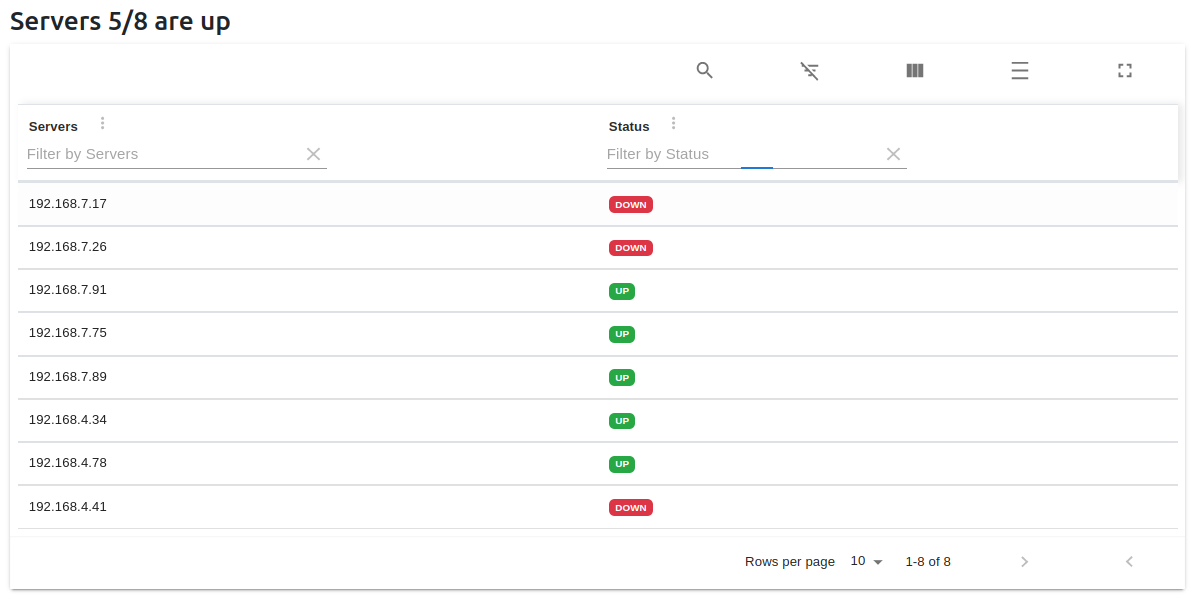Click UP badge for 192.168.4.78
The image size is (1197, 599).
[622, 464]
